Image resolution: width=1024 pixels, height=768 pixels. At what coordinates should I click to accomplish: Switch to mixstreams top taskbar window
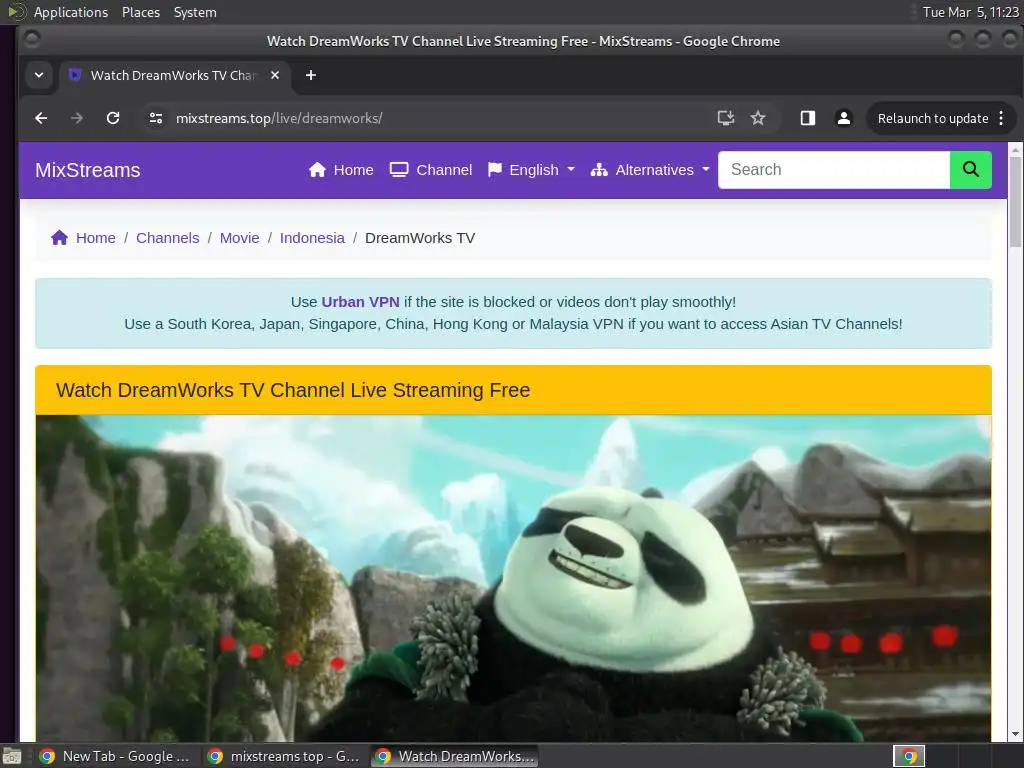(284, 756)
